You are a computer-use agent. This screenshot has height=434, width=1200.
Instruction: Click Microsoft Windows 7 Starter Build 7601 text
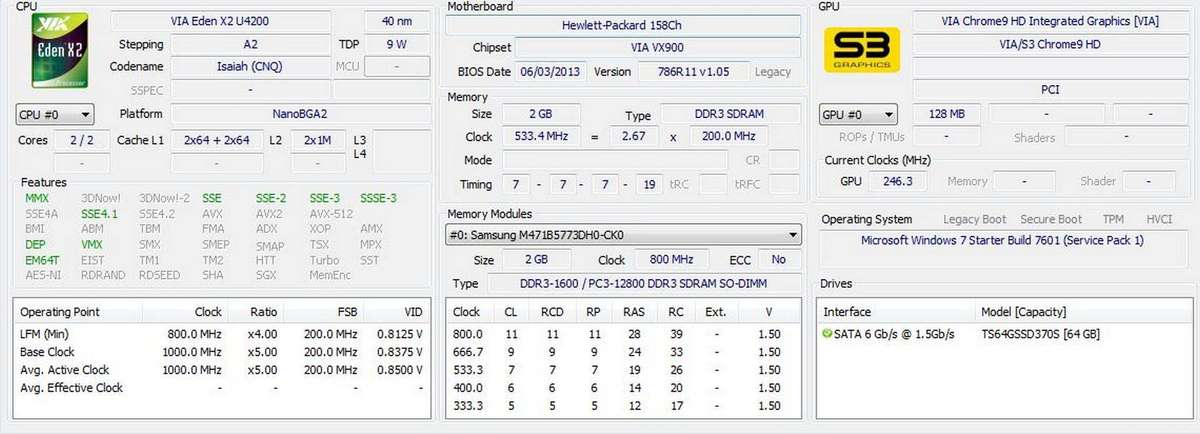pyautogui.click(x=1002, y=241)
